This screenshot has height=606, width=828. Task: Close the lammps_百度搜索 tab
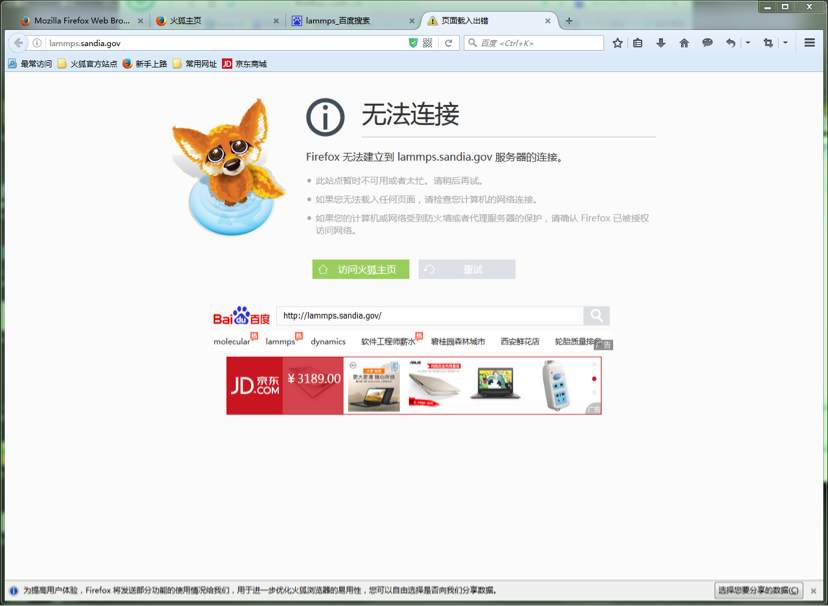pos(412,21)
